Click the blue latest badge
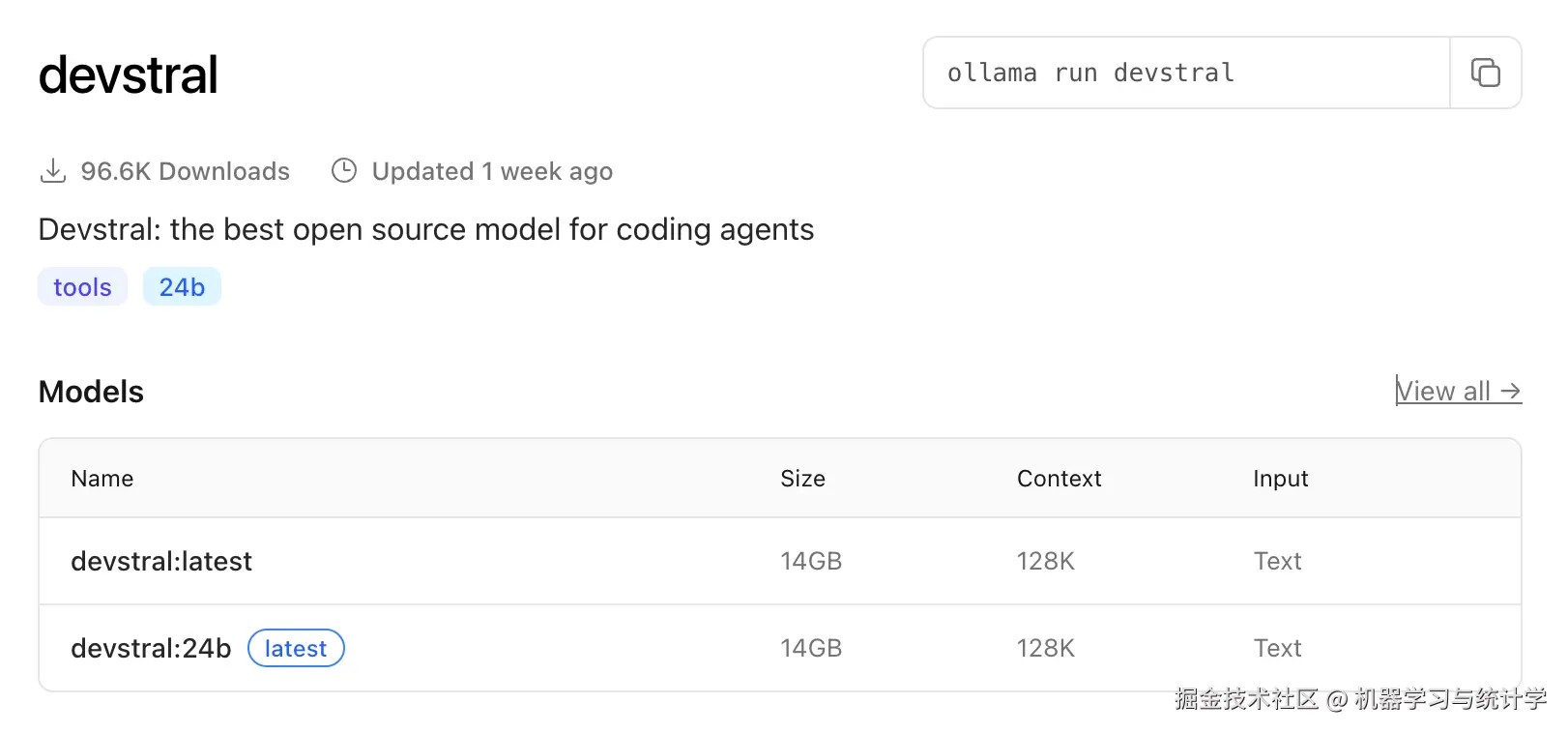 [x=296, y=648]
